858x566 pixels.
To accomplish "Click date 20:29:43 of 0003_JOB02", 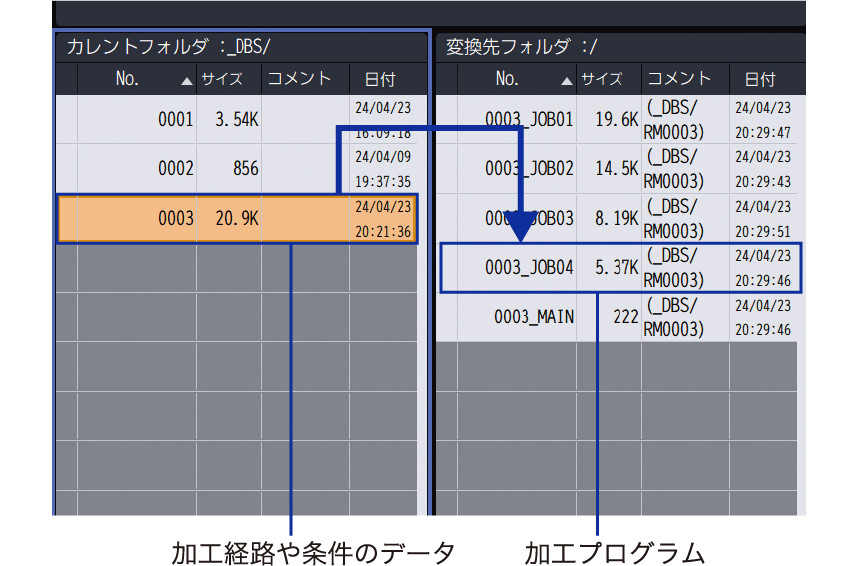I will pos(763,182).
